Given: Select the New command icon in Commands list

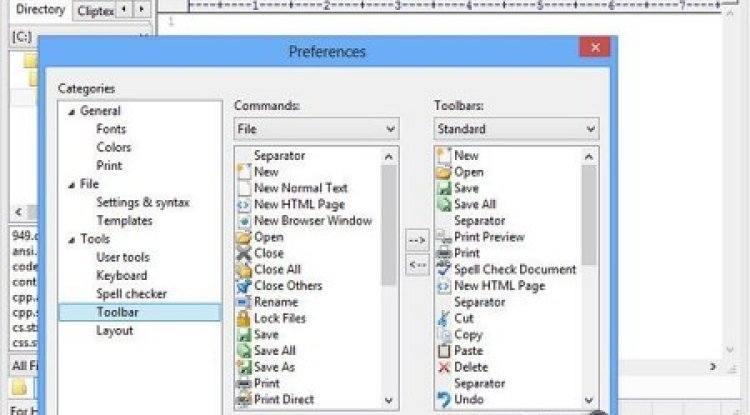Looking at the screenshot, I should pos(243,172).
